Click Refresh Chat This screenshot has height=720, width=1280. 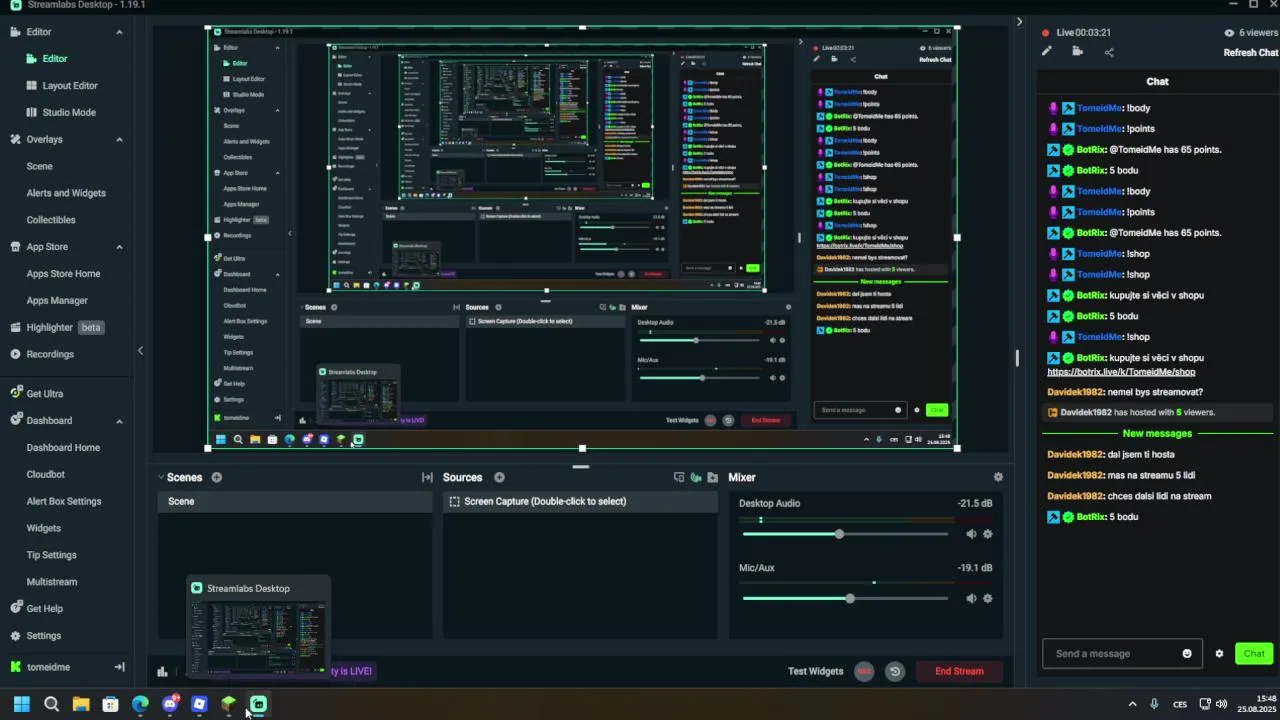click(1250, 53)
